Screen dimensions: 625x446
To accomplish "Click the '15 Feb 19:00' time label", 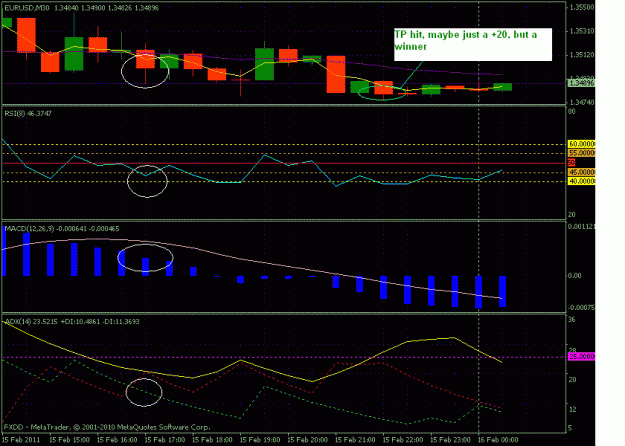I will [260, 440].
